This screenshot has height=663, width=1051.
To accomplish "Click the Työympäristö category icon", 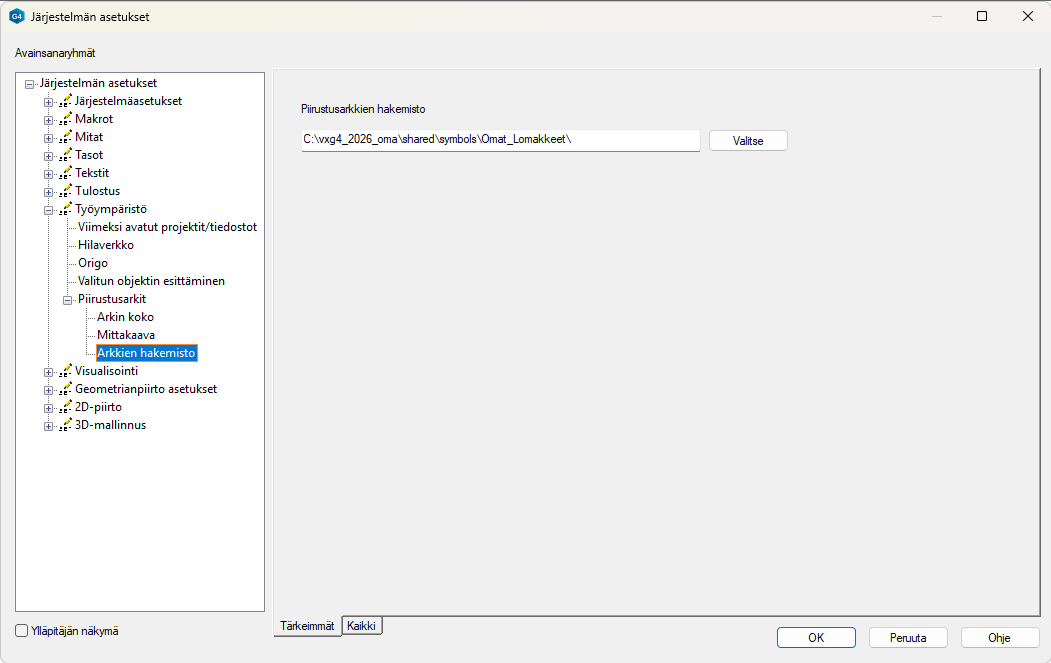I will [65, 210].
